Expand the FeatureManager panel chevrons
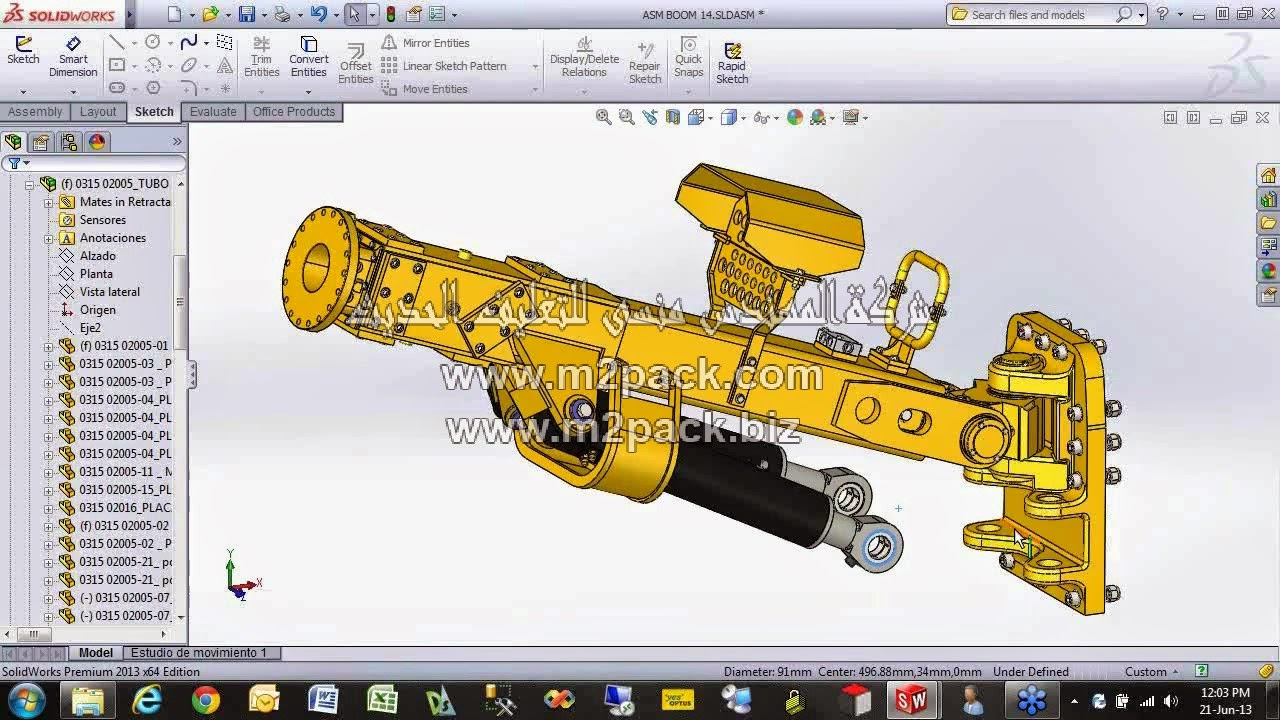 click(x=177, y=142)
